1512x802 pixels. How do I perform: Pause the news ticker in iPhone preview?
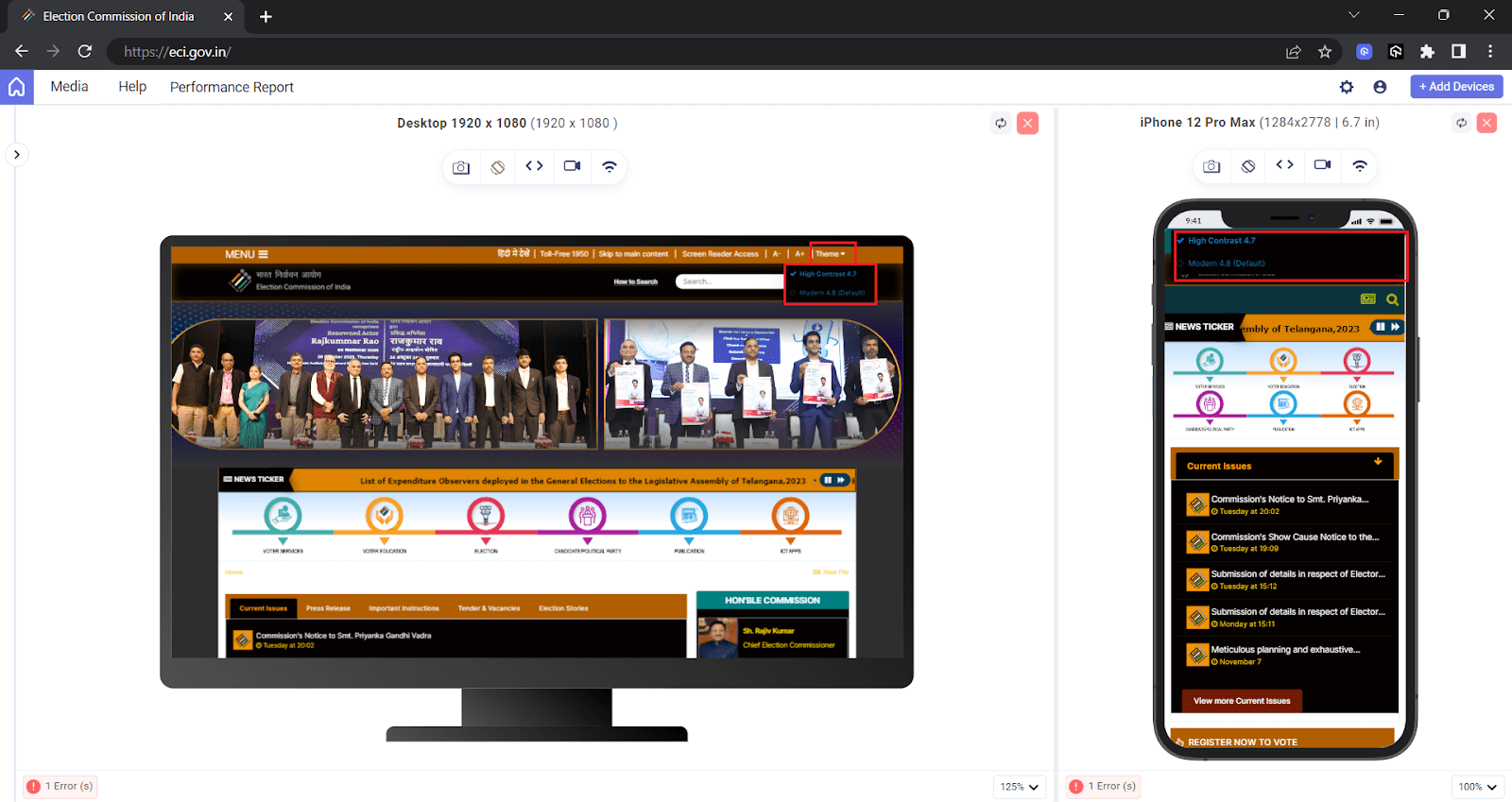(x=1381, y=327)
